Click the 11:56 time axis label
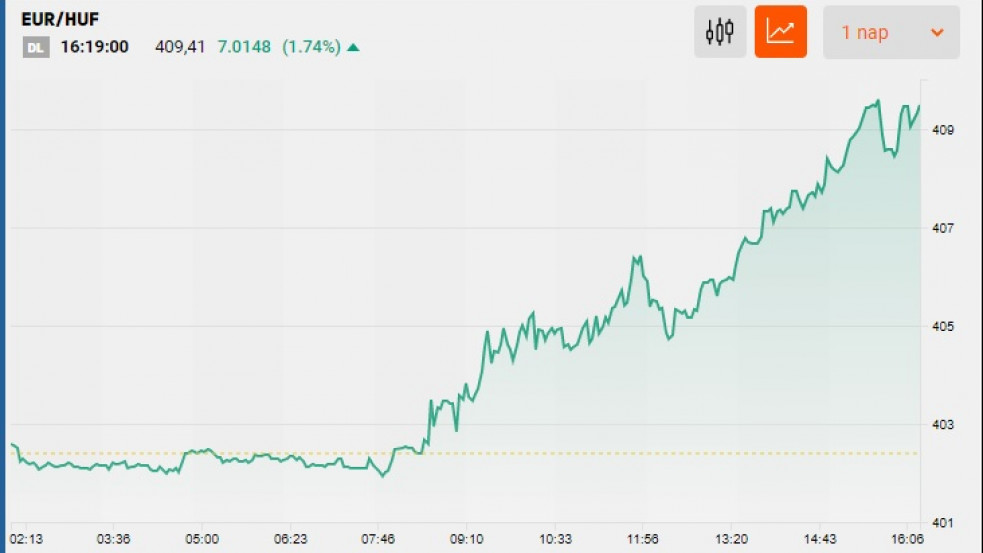Viewport: 983px width, 553px height. pos(642,539)
